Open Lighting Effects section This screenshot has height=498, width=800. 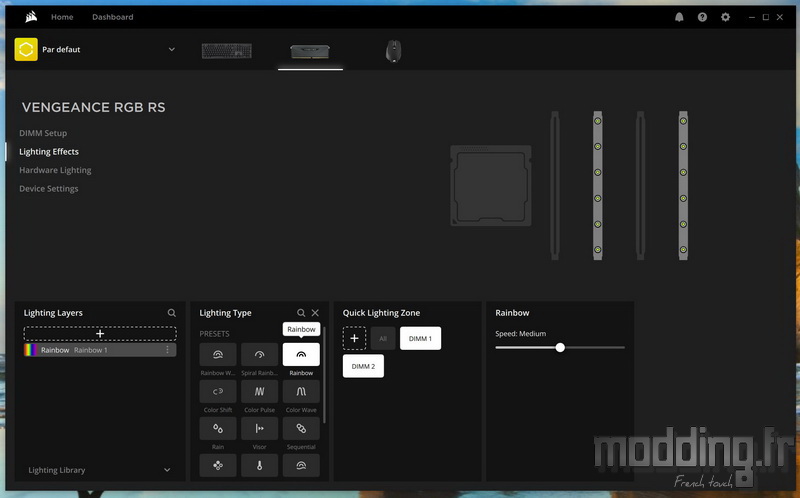49,152
